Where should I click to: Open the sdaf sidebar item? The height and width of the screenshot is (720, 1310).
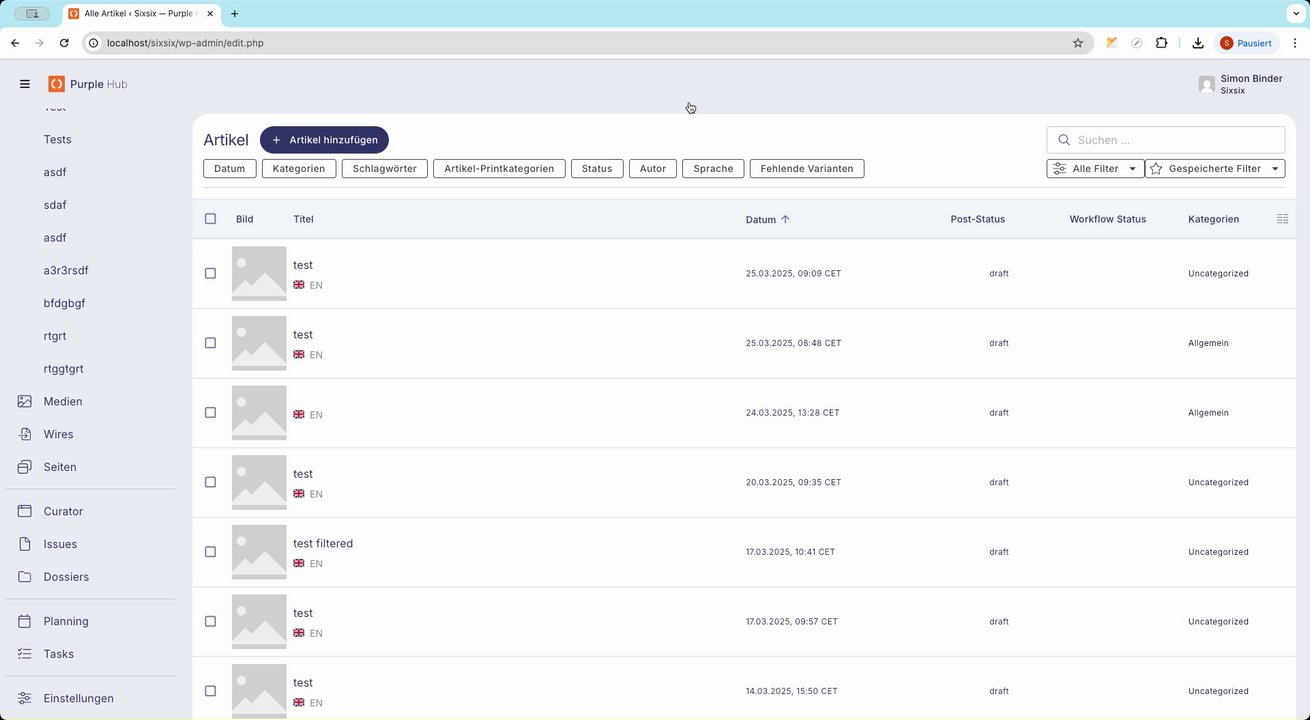(x=55, y=205)
